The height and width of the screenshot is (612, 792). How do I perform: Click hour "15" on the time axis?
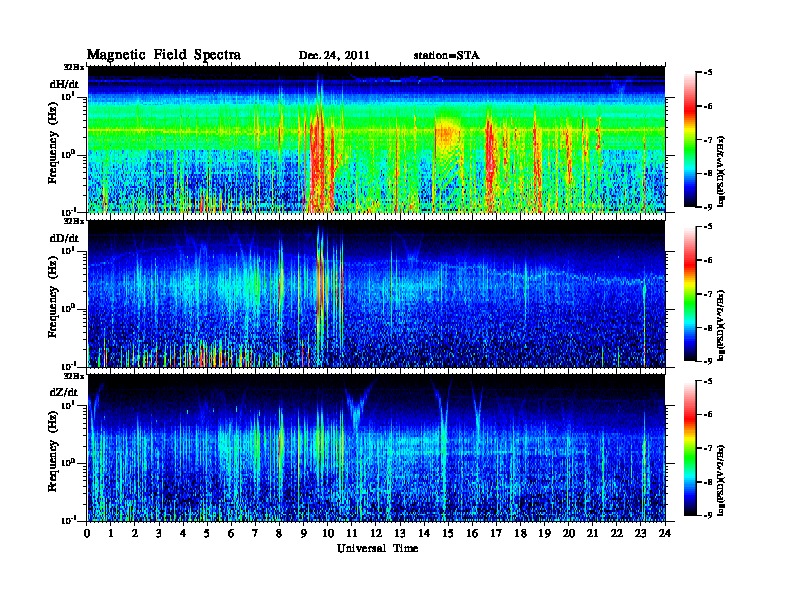coord(448,534)
